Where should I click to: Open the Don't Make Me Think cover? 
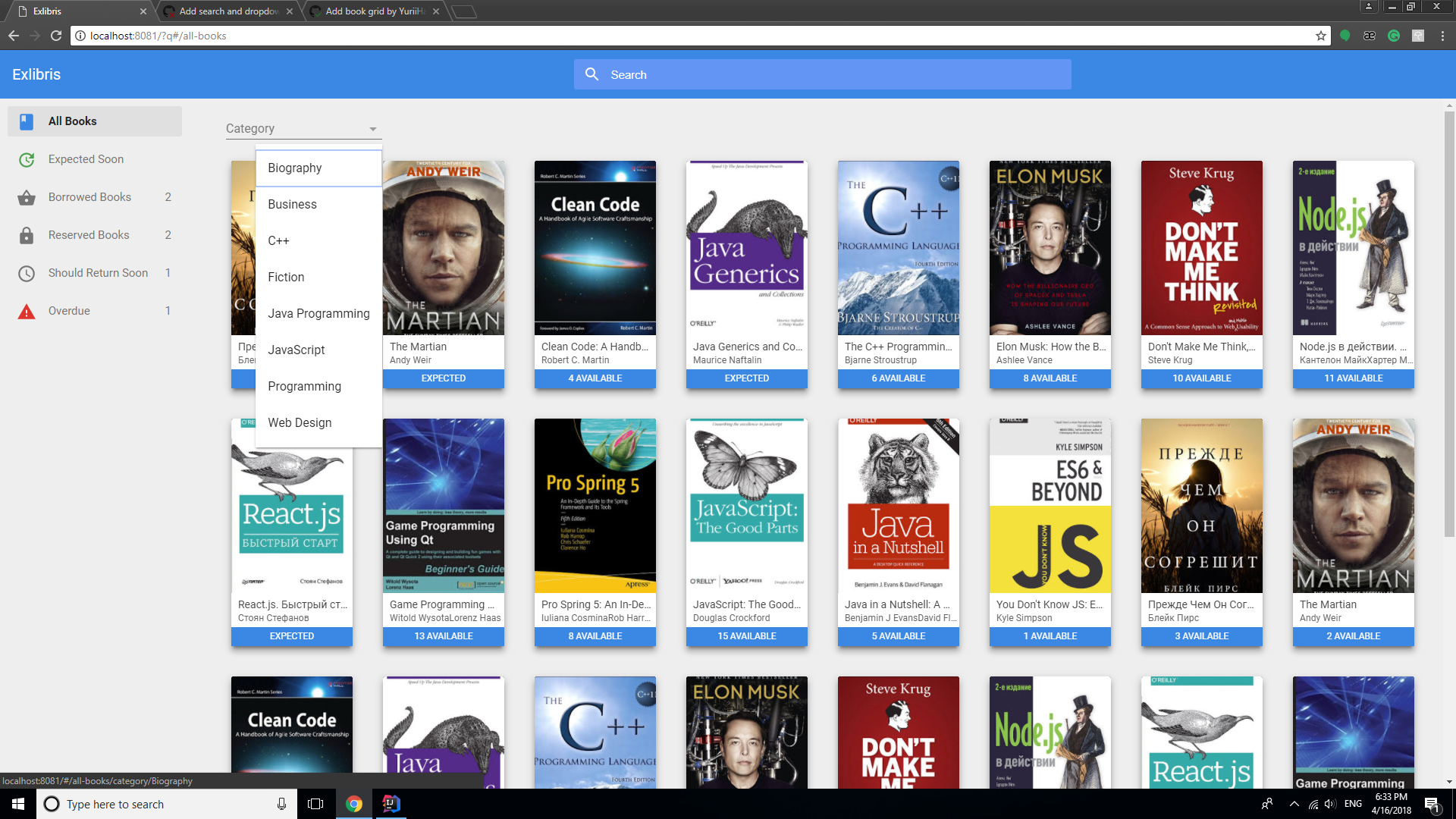(x=1202, y=248)
